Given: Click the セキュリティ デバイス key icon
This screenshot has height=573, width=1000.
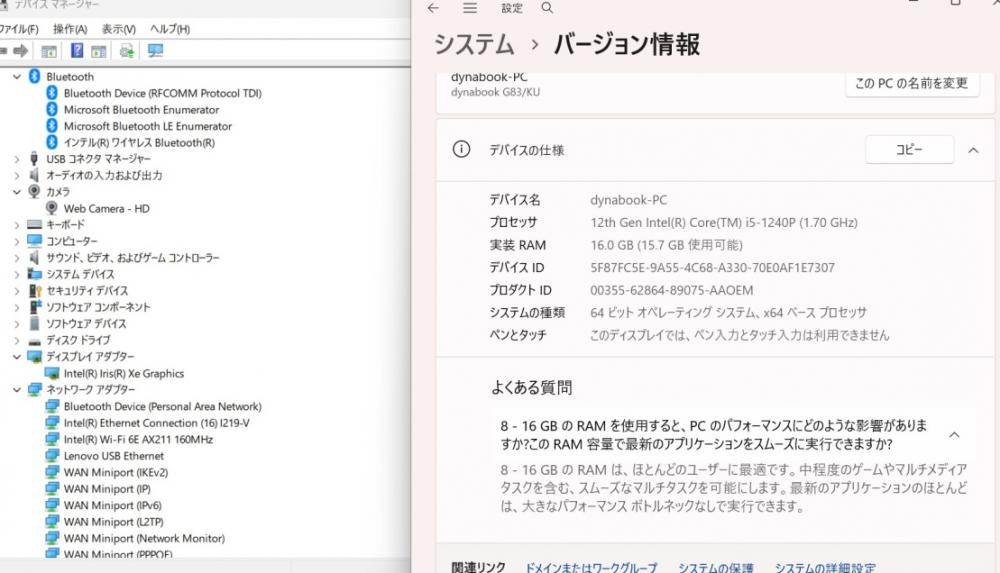Looking at the screenshot, I should pyautogui.click(x=35, y=290).
